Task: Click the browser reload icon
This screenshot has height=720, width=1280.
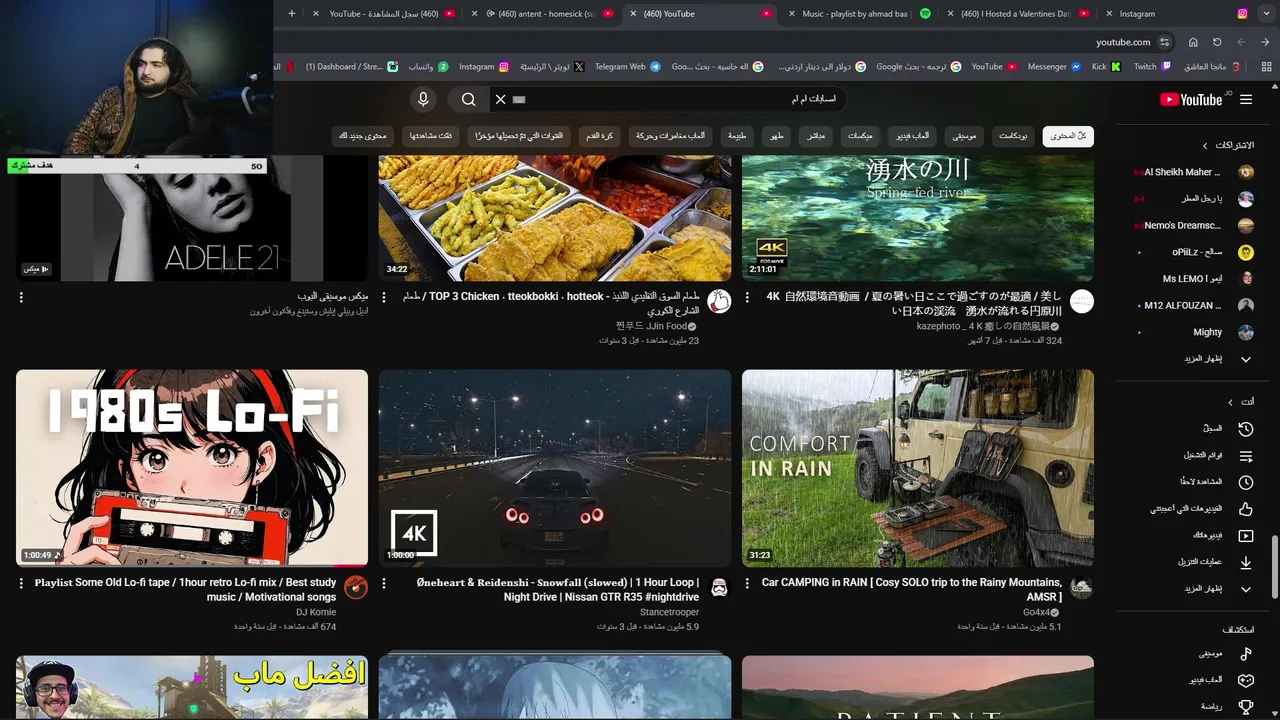Action: point(1217,42)
